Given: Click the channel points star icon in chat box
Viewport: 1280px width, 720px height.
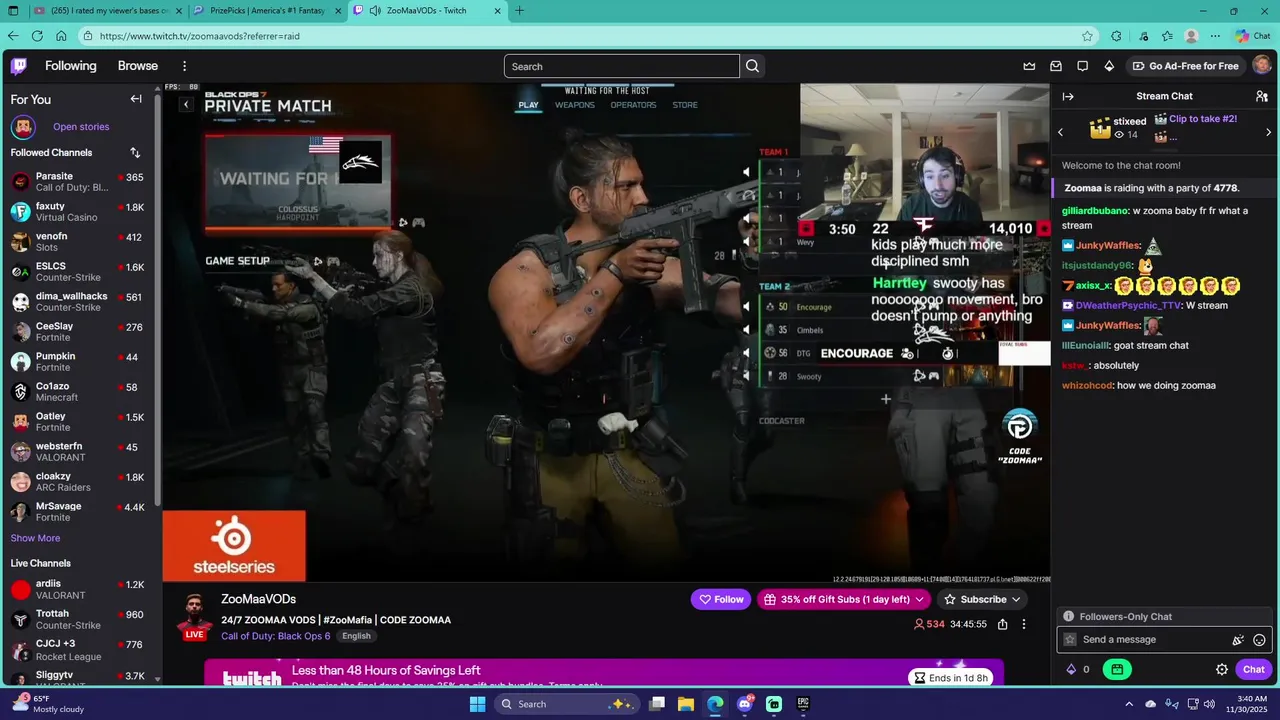Looking at the screenshot, I should pos(1070,640).
